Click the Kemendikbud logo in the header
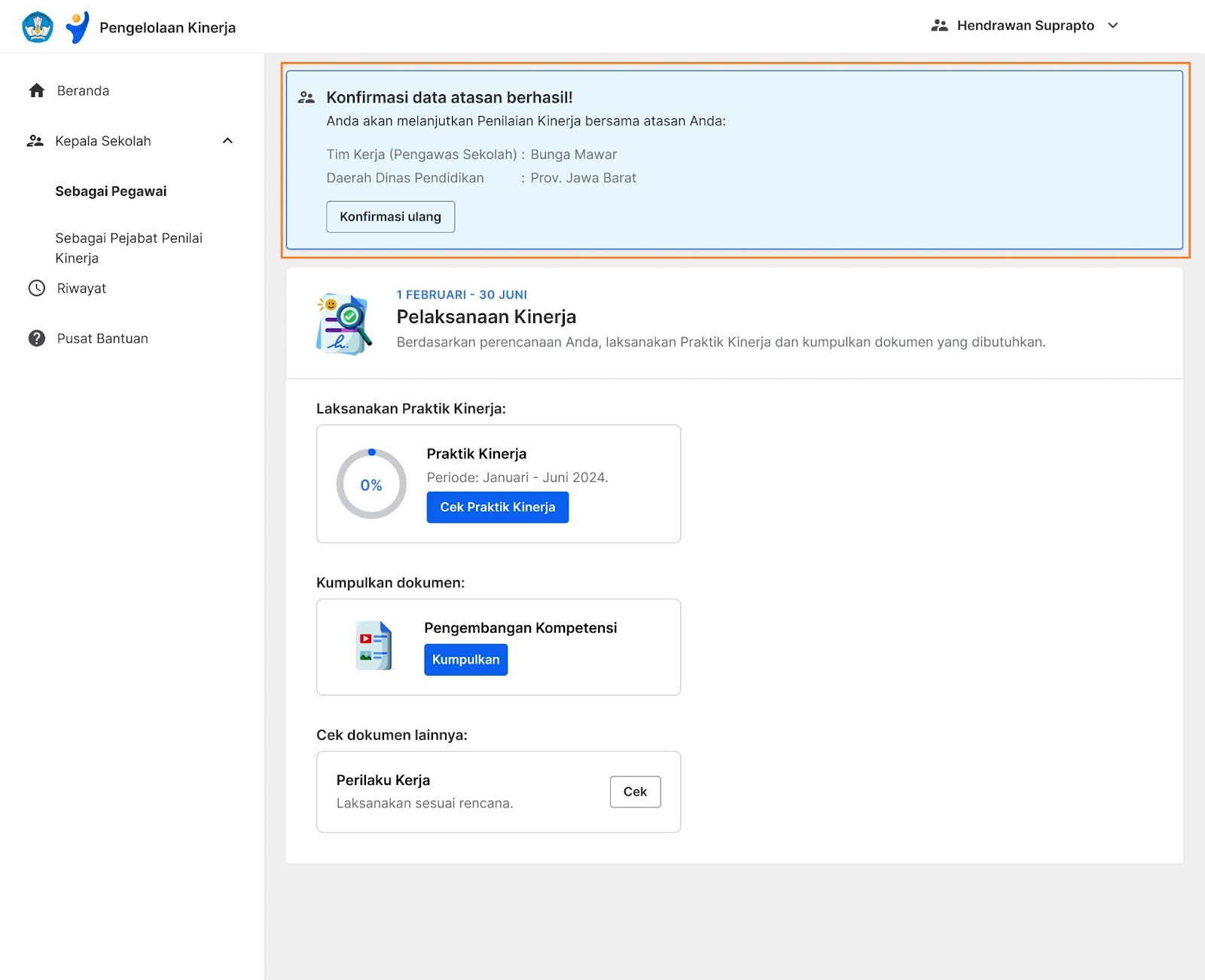The height and width of the screenshot is (980, 1205). 38,27
